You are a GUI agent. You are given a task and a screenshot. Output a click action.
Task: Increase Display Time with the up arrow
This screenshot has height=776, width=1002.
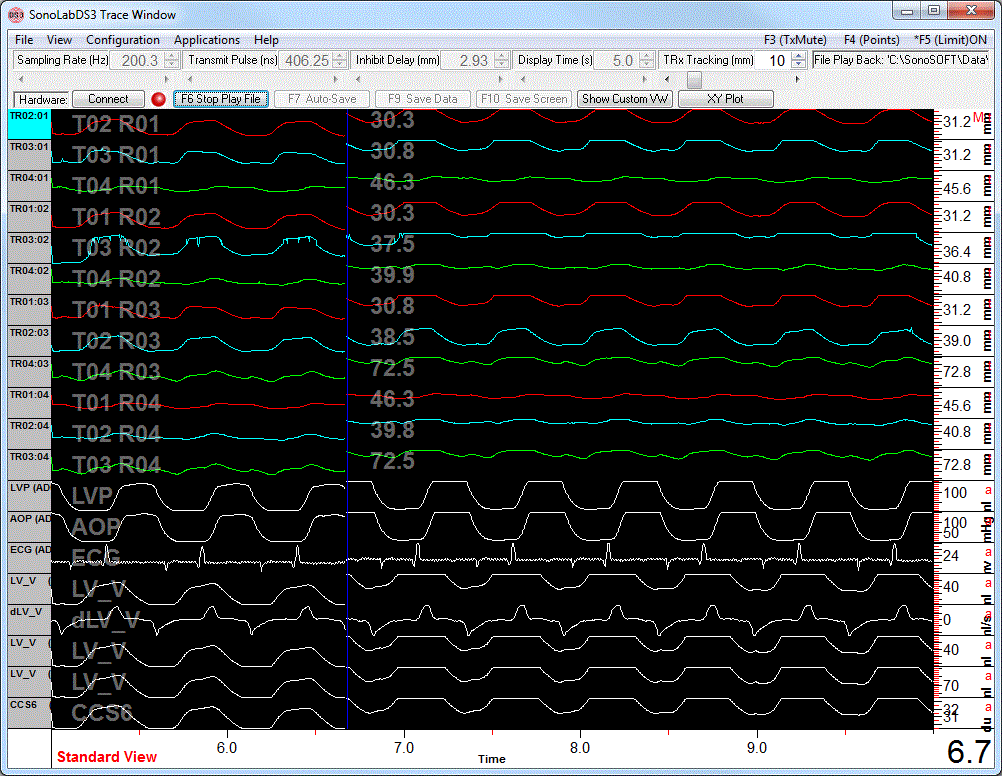[x=647, y=56]
